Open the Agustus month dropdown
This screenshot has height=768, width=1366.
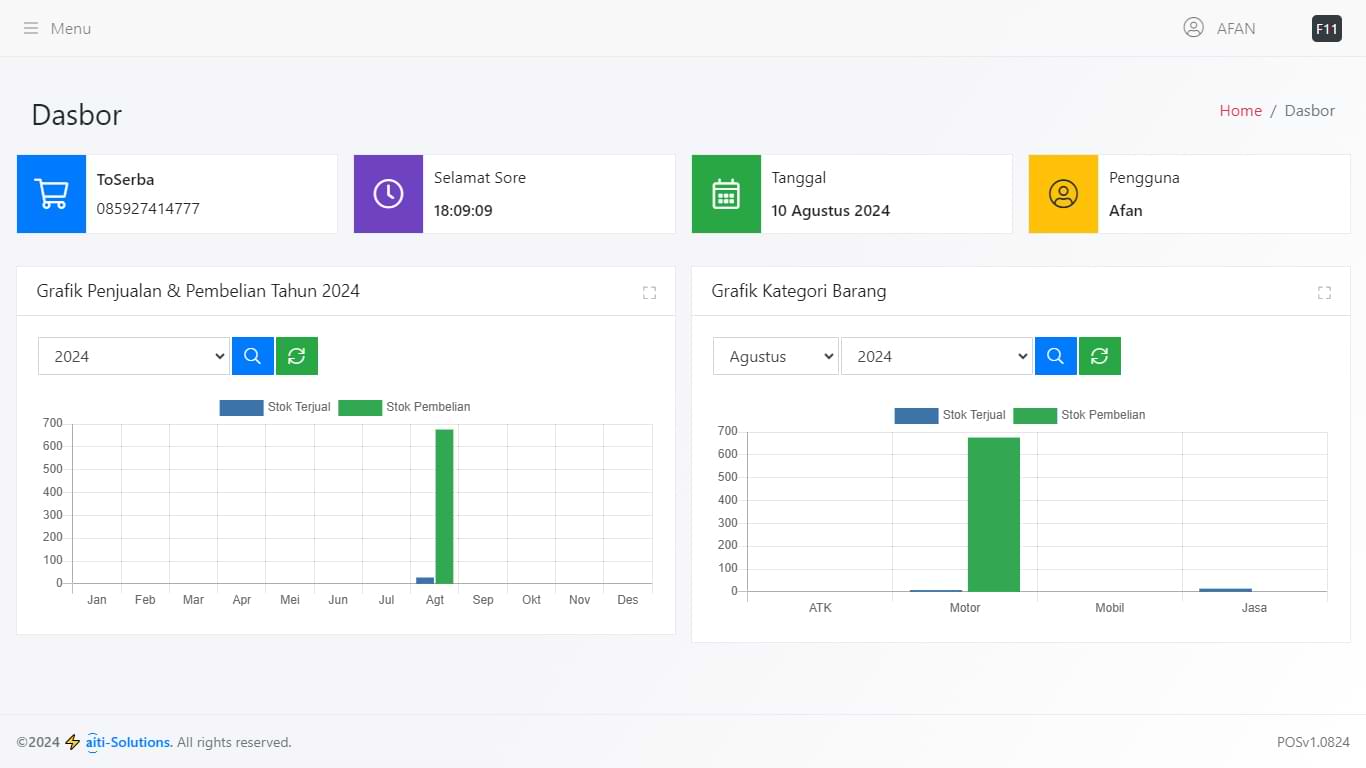click(x=775, y=356)
